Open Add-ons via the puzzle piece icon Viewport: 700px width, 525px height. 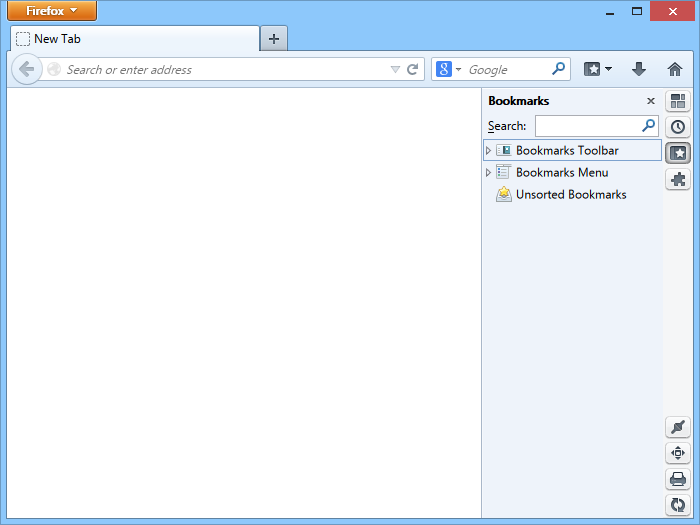(678, 179)
